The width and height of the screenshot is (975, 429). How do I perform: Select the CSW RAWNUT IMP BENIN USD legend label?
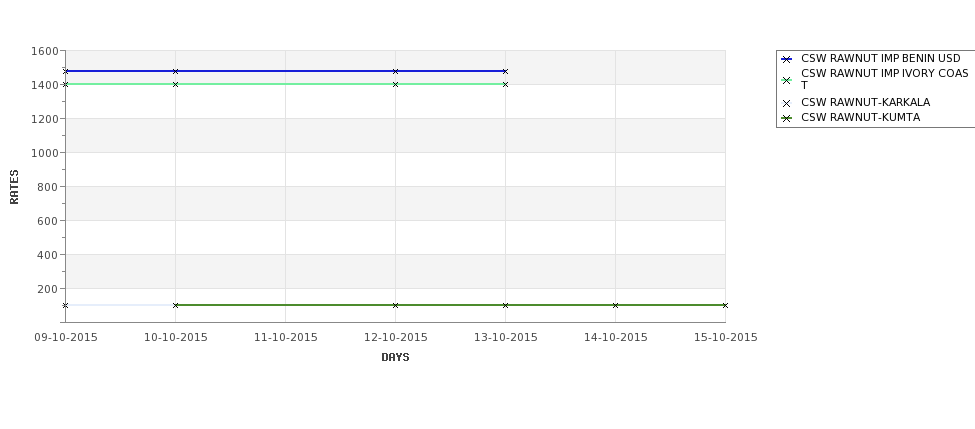880,58
